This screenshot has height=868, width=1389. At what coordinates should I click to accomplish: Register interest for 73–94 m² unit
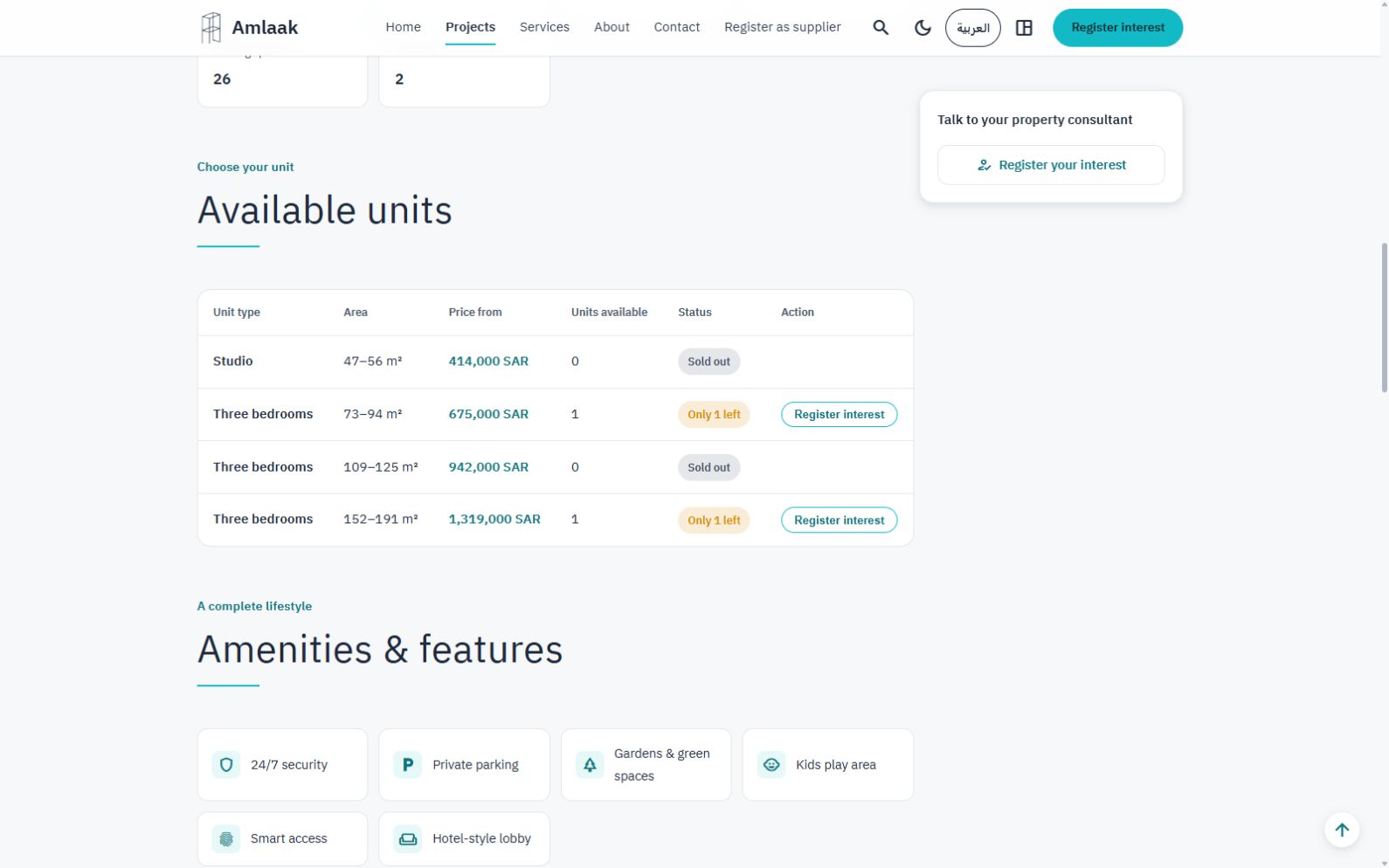[839, 415]
